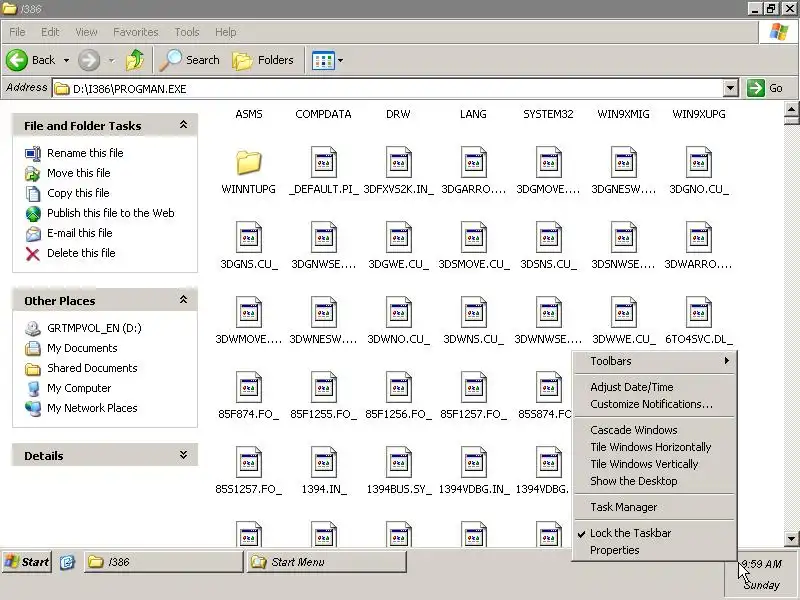
Task: Select the 6TO4SVC.DL_ file icon
Action: (698, 312)
